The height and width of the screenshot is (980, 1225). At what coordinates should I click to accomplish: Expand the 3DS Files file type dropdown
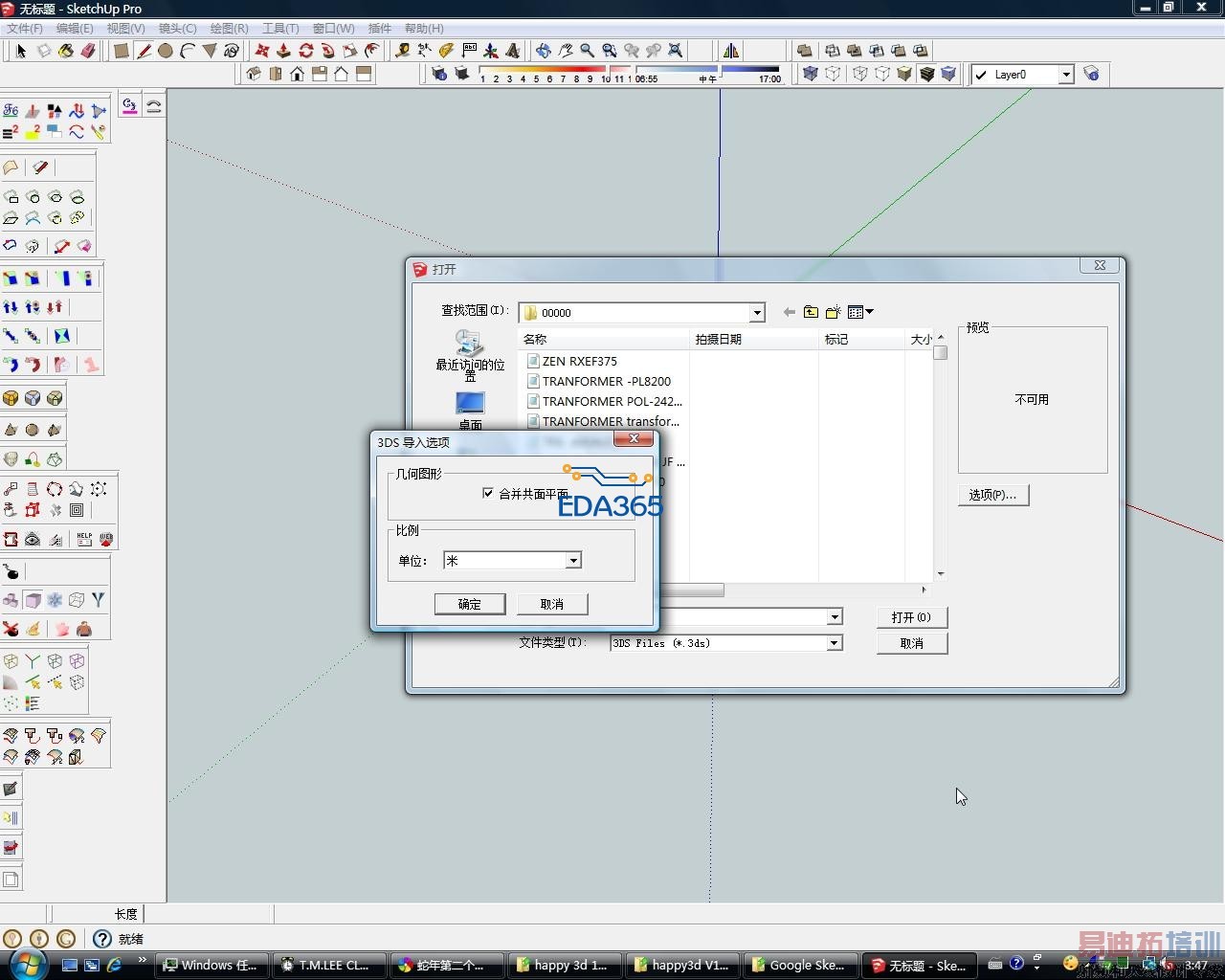835,643
